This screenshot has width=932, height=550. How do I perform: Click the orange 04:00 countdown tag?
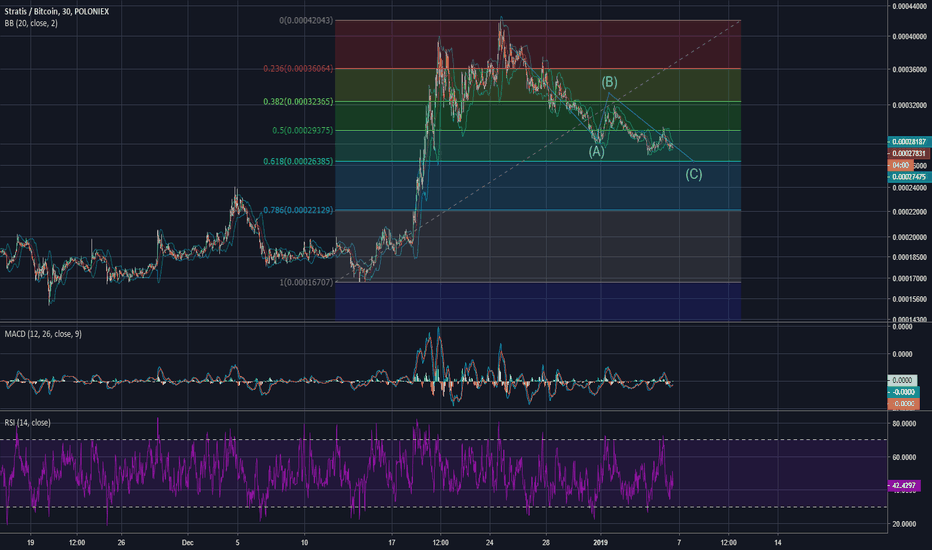[900, 165]
